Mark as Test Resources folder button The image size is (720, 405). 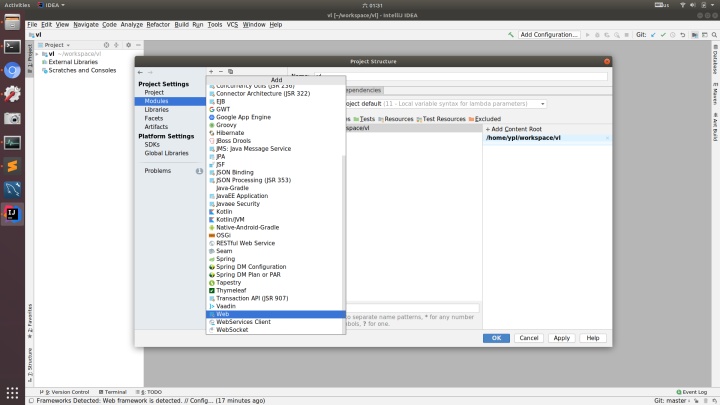click(x=441, y=119)
